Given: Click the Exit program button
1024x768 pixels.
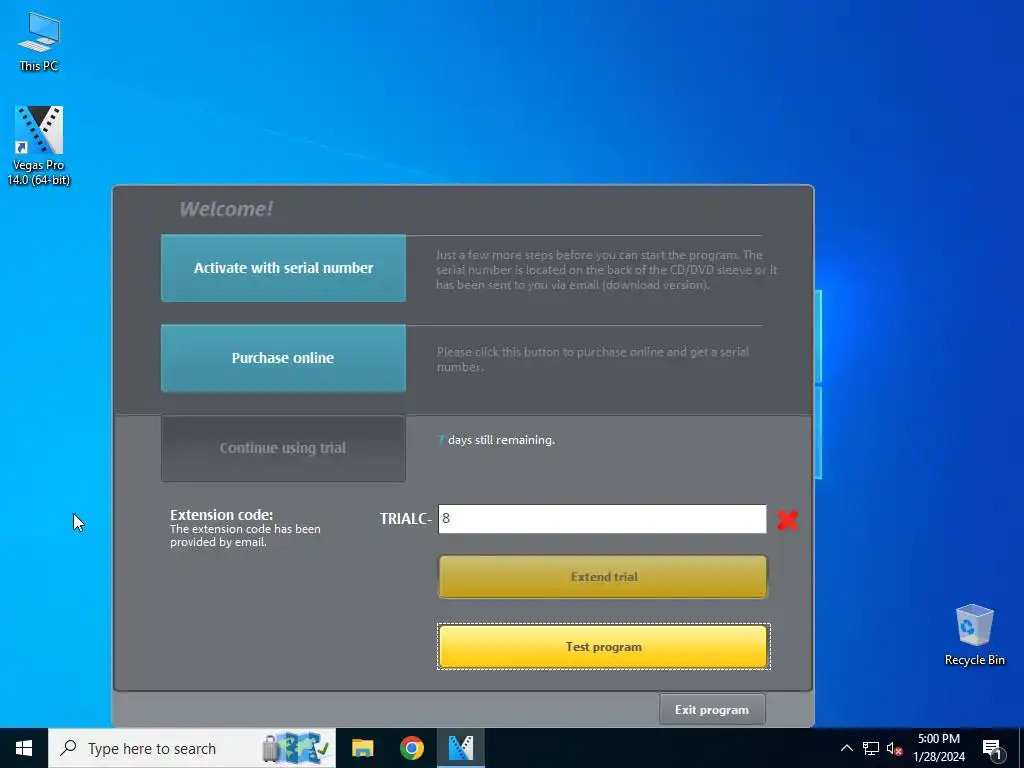Looking at the screenshot, I should tap(712, 710).
